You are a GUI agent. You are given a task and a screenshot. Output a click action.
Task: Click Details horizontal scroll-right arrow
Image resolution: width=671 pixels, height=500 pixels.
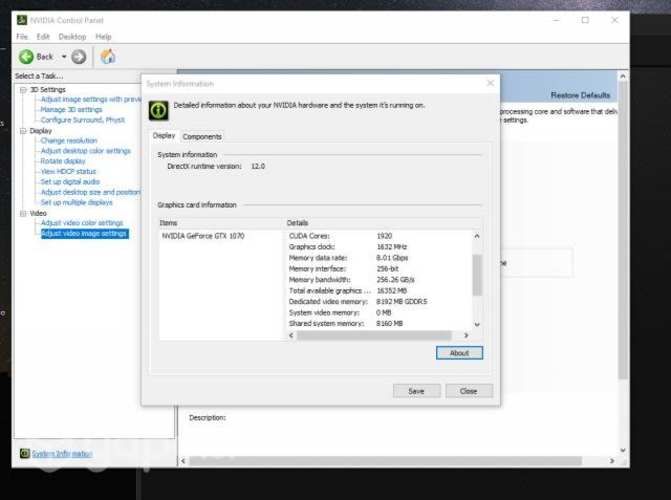point(466,335)
